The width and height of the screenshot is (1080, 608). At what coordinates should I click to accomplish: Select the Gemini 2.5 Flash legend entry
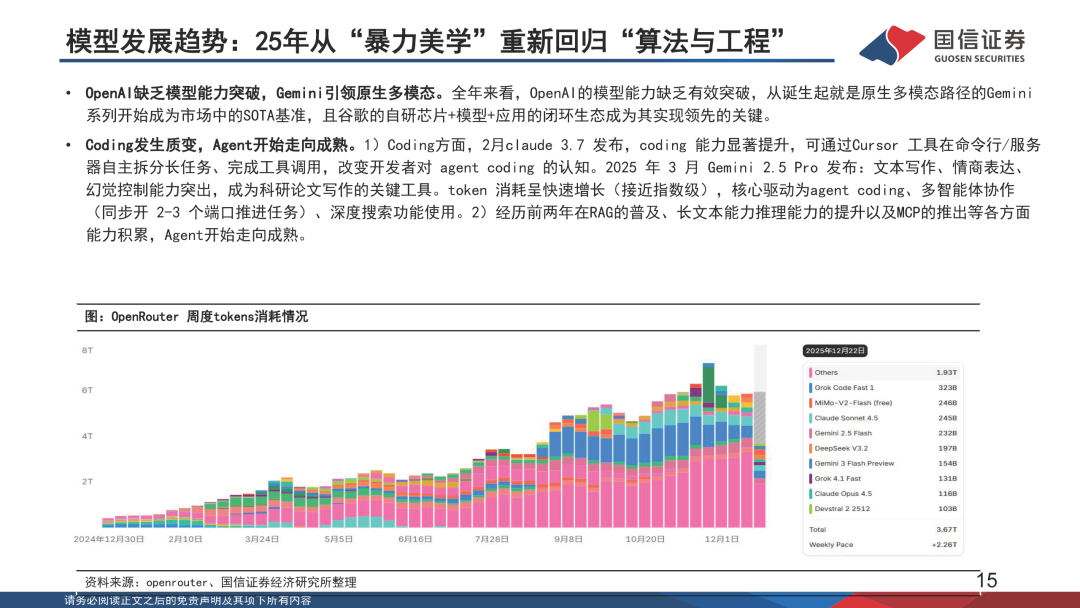(883, 433)
